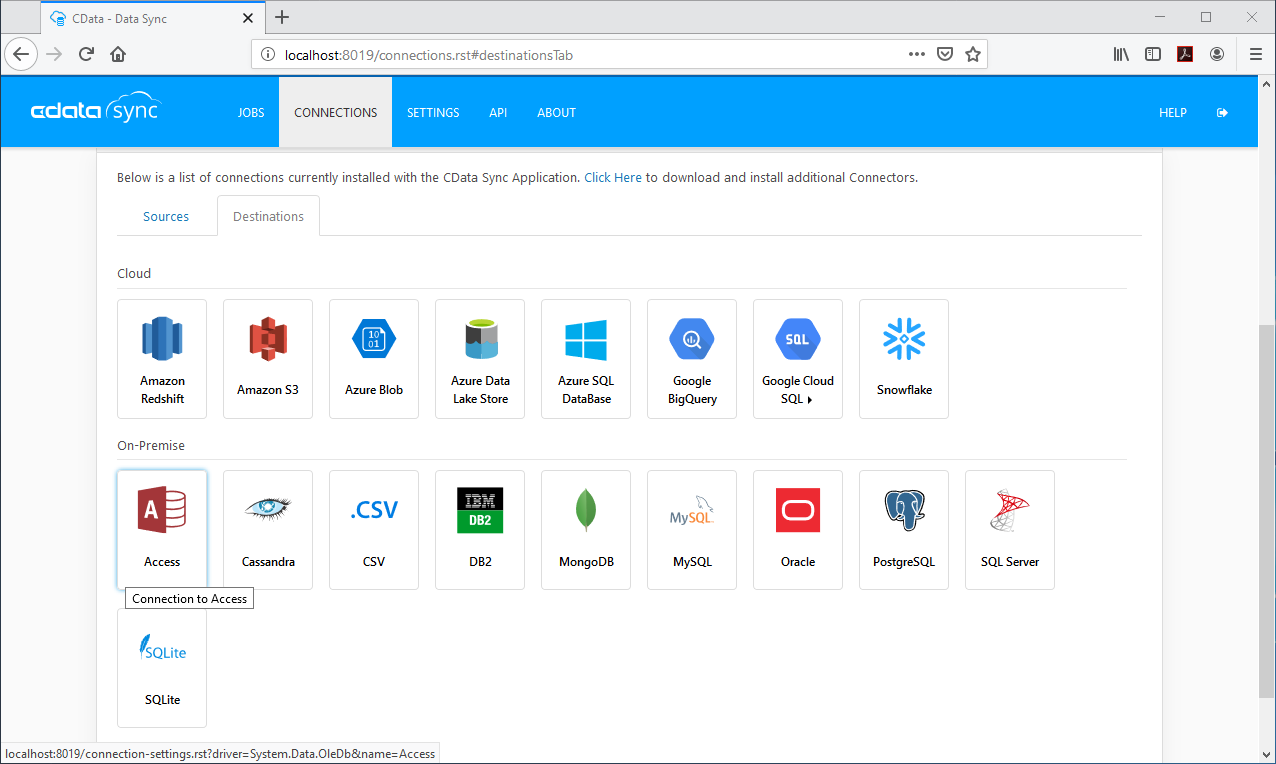
Task: Go to the Jobs menu item
Action: (251, 113)
